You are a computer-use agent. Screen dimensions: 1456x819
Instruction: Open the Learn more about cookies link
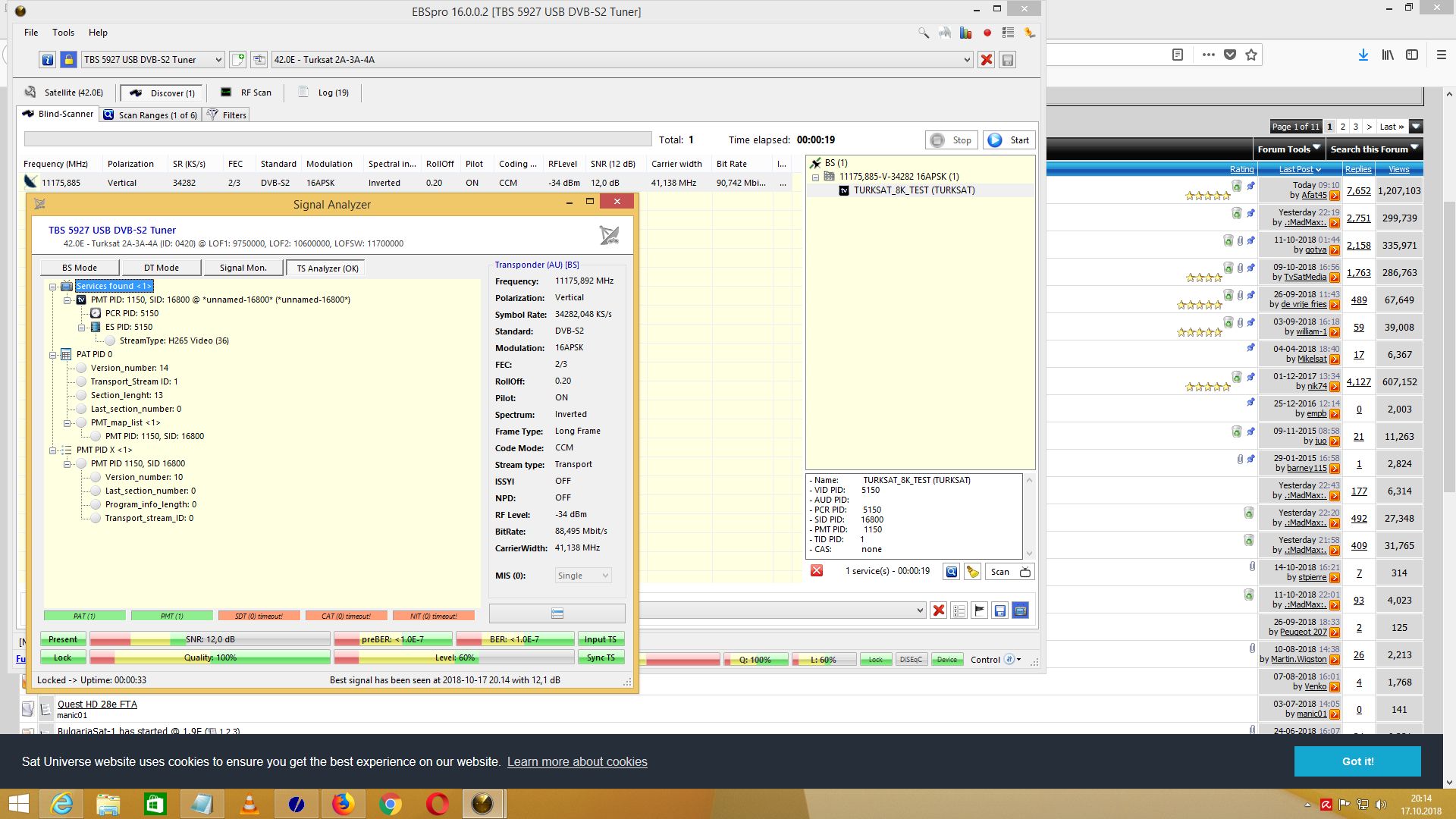pos(577,761)
